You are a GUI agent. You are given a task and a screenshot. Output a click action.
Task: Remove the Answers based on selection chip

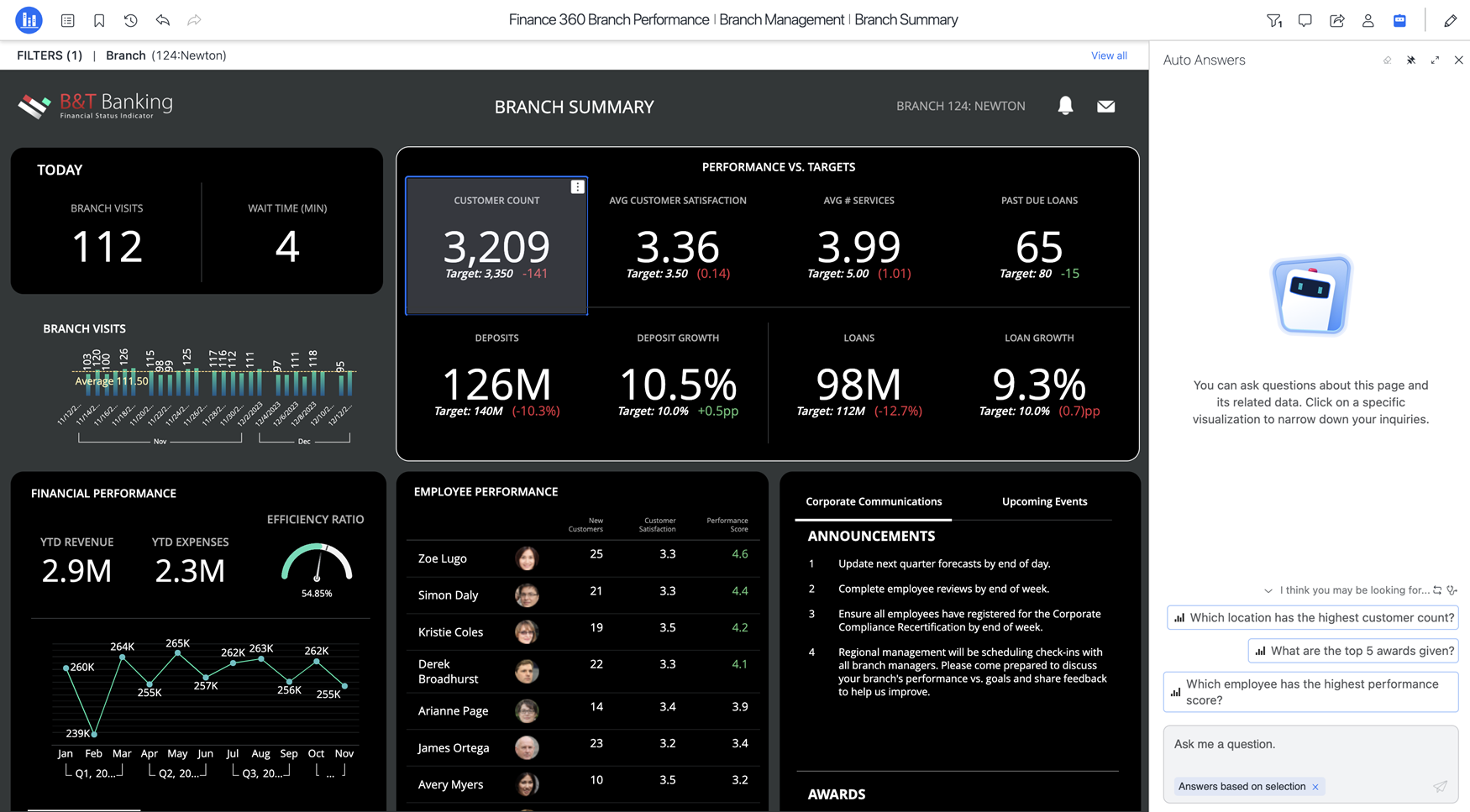(x=1315, y=787)
